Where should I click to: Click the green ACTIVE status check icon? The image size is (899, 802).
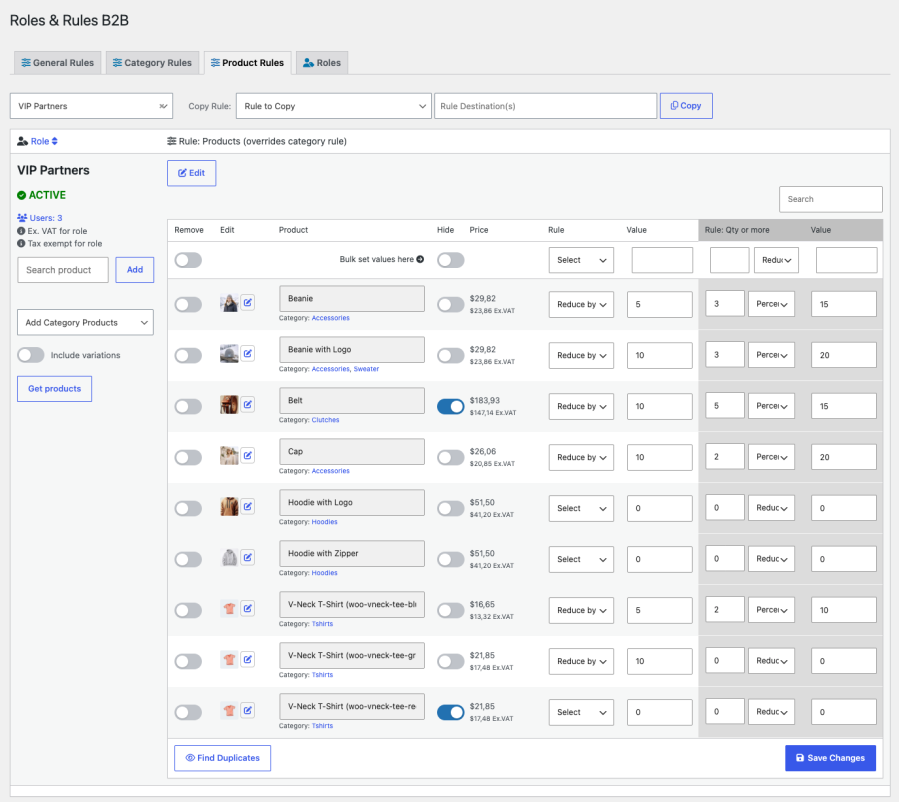[22, 195]
